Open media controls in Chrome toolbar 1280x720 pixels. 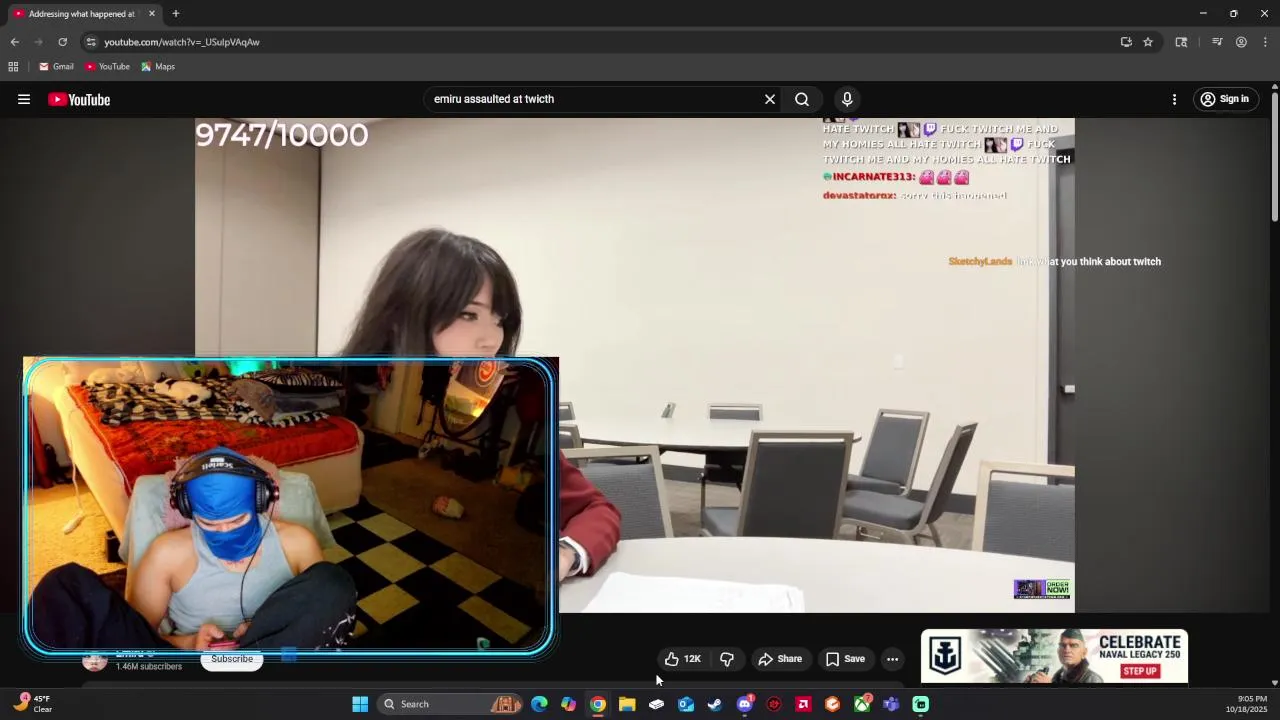click(1217, 42)
